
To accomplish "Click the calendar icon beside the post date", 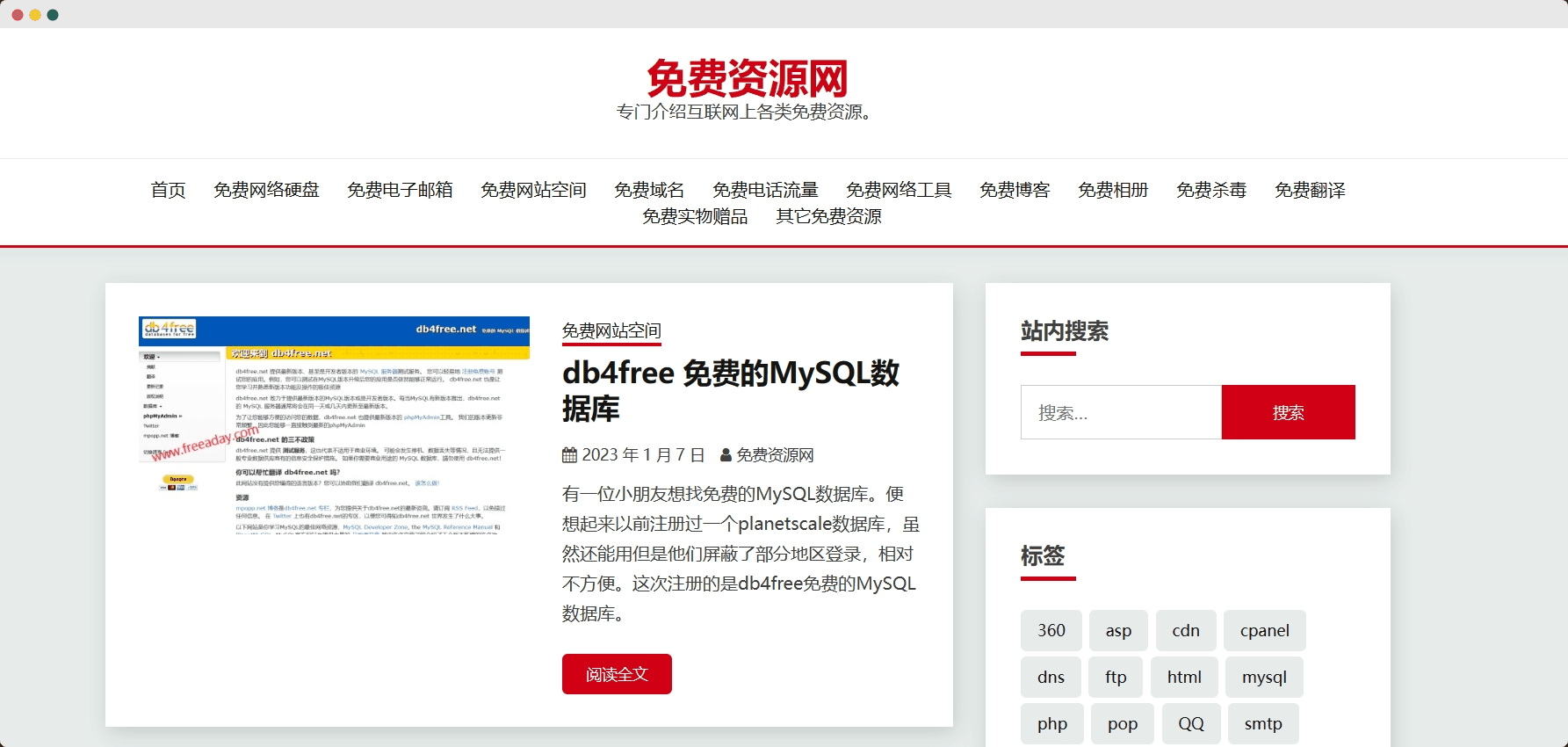I will (569, 455).
